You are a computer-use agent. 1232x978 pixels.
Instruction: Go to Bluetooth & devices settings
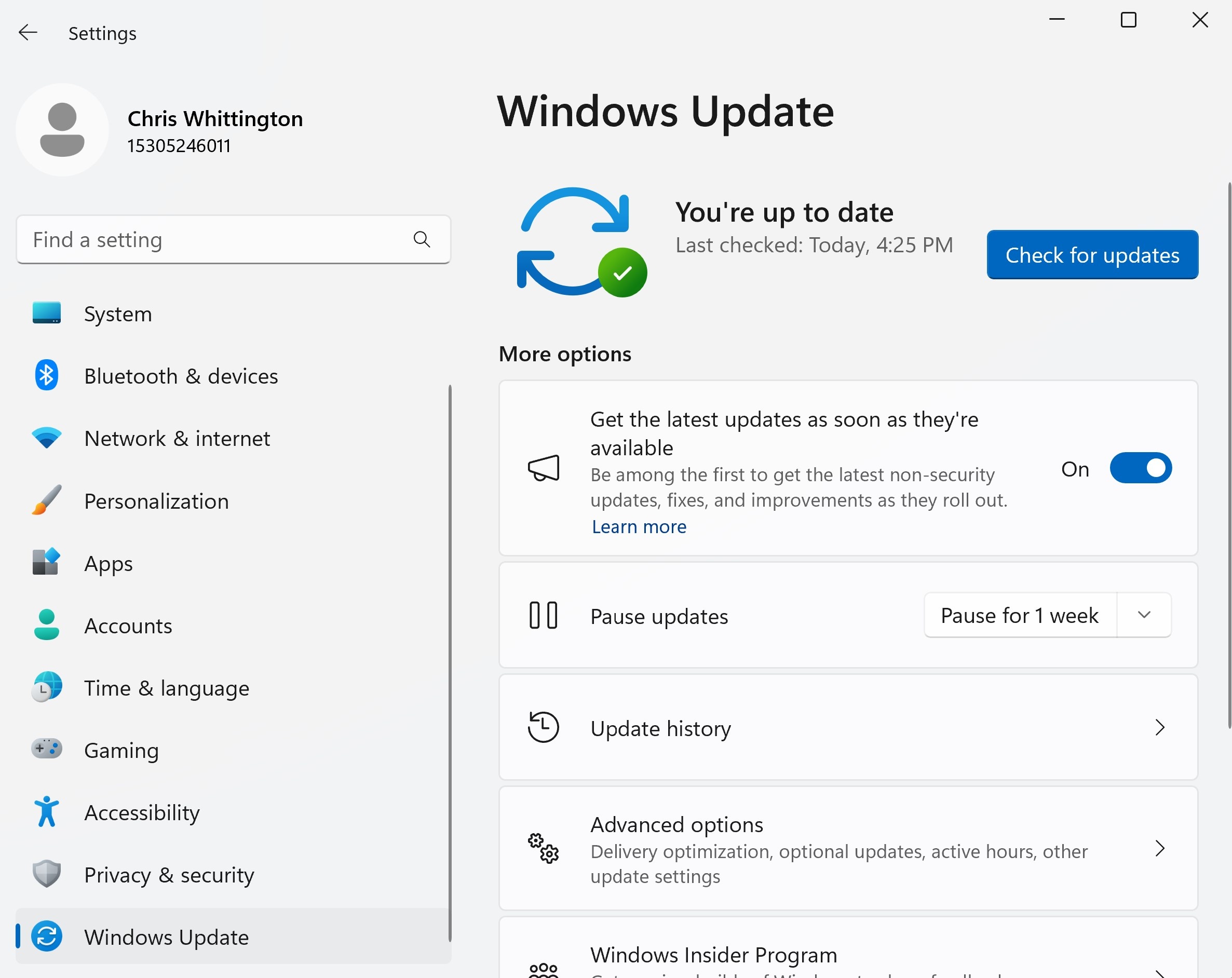coord(233,376)
